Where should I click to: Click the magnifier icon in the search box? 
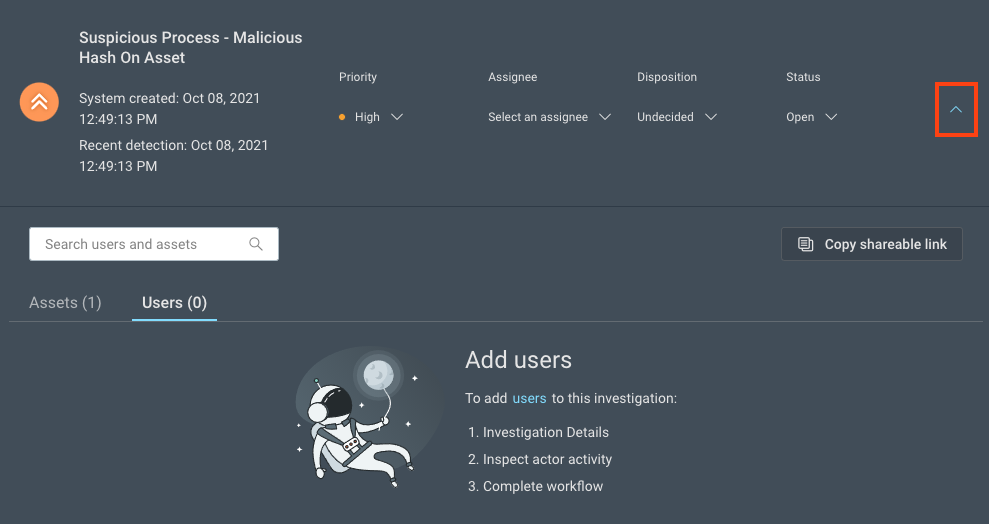pos(256,244)
